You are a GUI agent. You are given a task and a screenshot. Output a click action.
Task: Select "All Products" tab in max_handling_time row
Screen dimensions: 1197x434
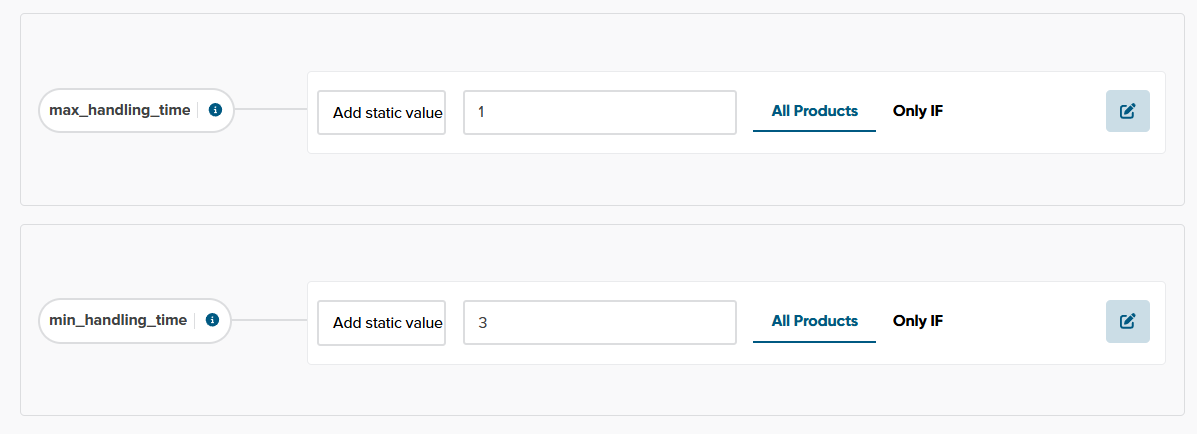(814, 111)
